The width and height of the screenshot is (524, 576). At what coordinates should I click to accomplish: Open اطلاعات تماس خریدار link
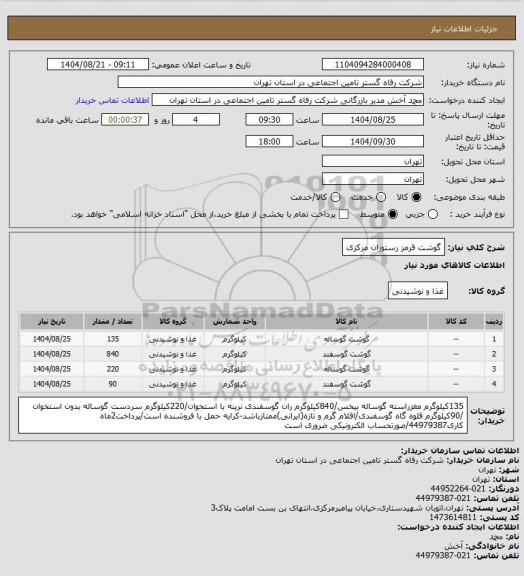[x=112, y=100]
